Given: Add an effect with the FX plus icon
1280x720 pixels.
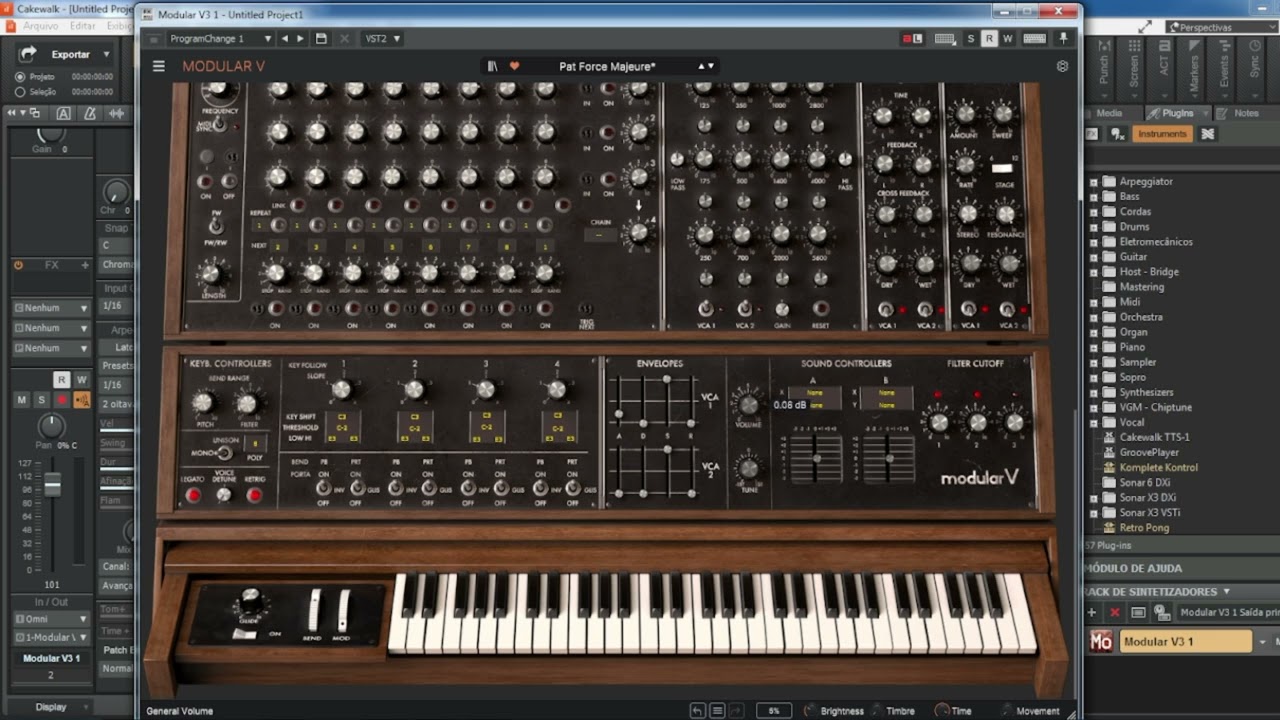Looking at the screenshot, I should click(85, 265).
